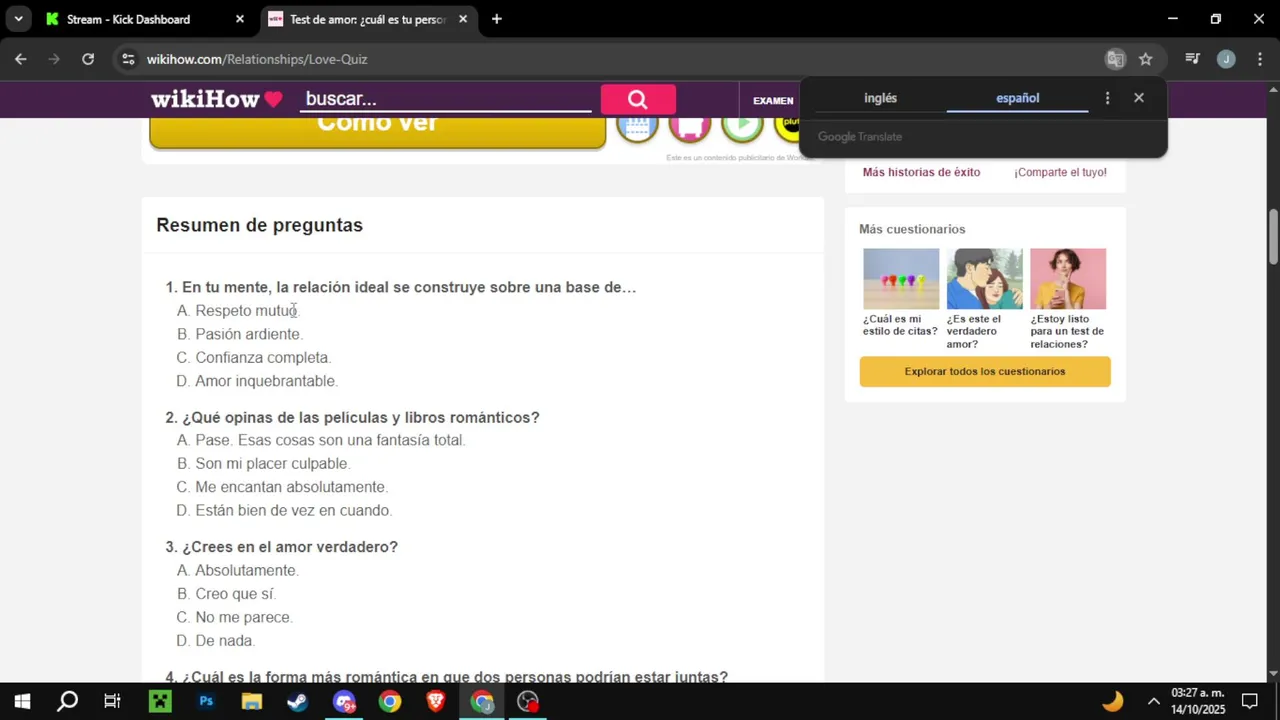Click the night light moon tray icon
Screen dimensions: 1280x720
1113,701
